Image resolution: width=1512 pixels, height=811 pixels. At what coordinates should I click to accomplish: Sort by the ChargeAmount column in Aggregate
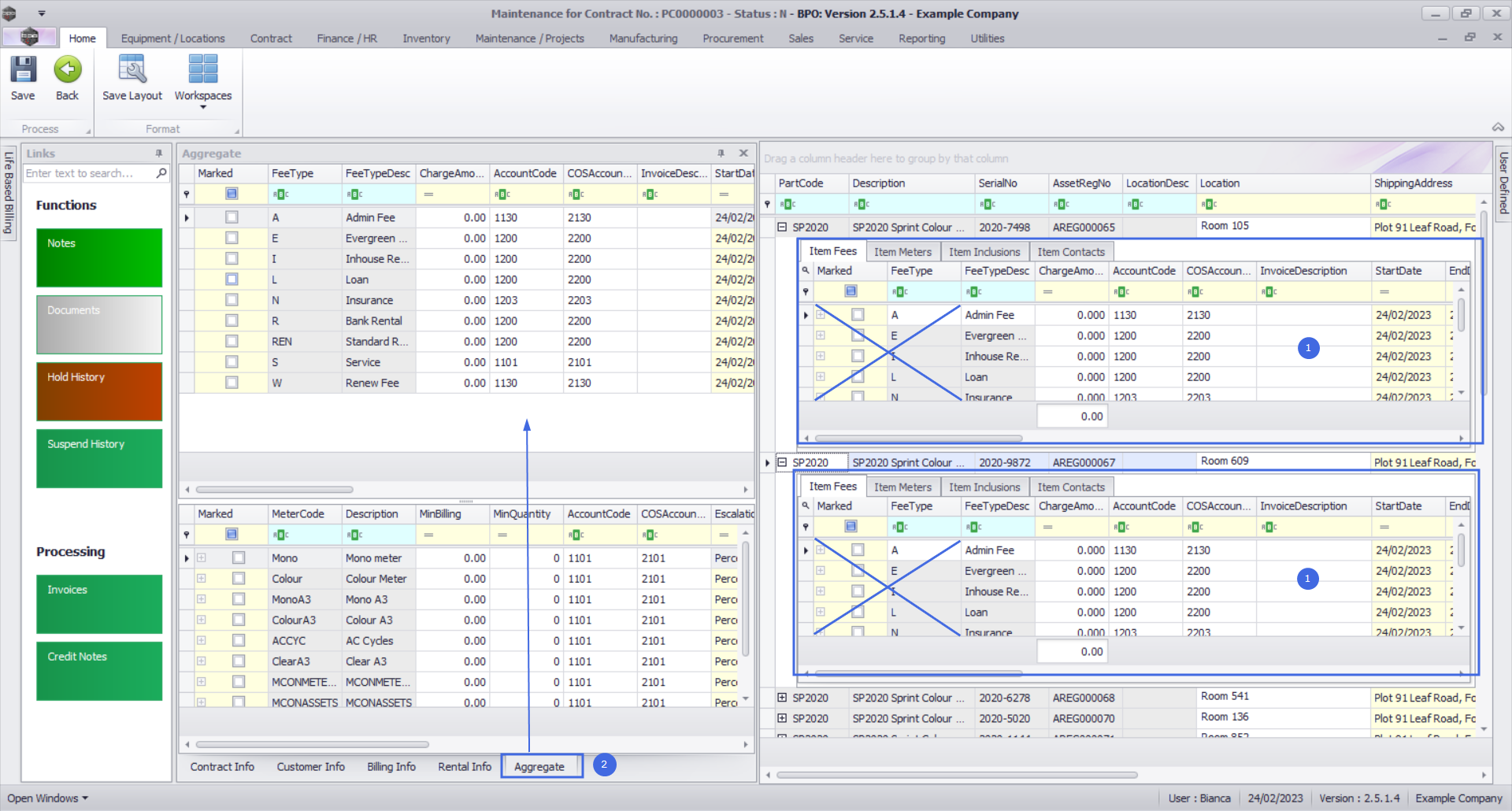click(452, 173)
